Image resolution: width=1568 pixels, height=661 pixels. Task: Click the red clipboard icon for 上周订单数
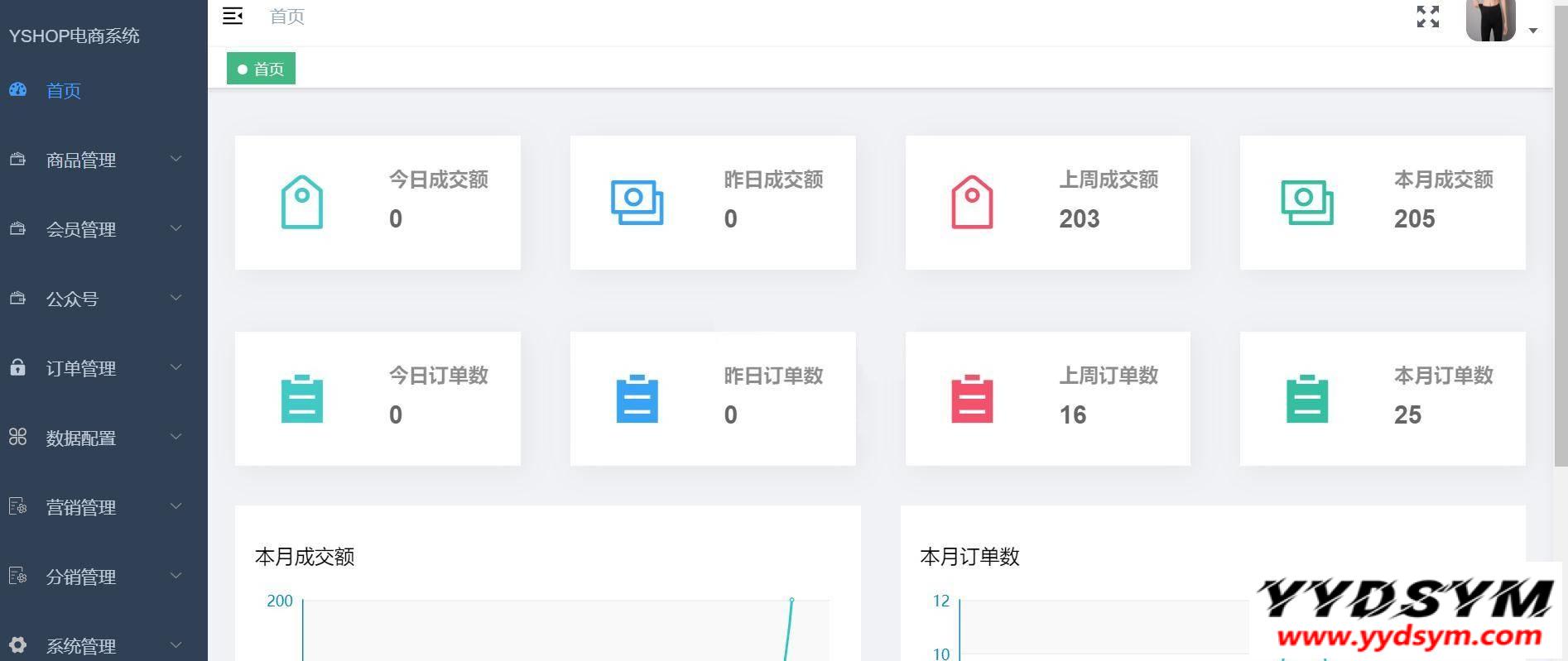coord(972,399)
